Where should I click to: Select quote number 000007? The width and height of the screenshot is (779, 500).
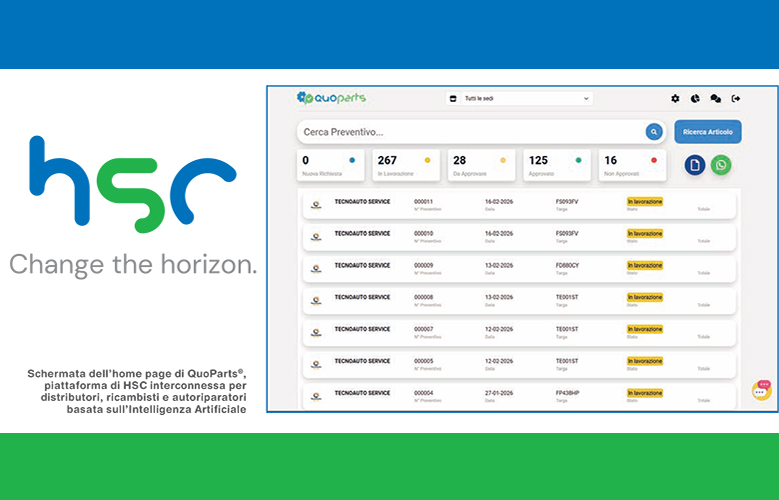coord(423,329)
